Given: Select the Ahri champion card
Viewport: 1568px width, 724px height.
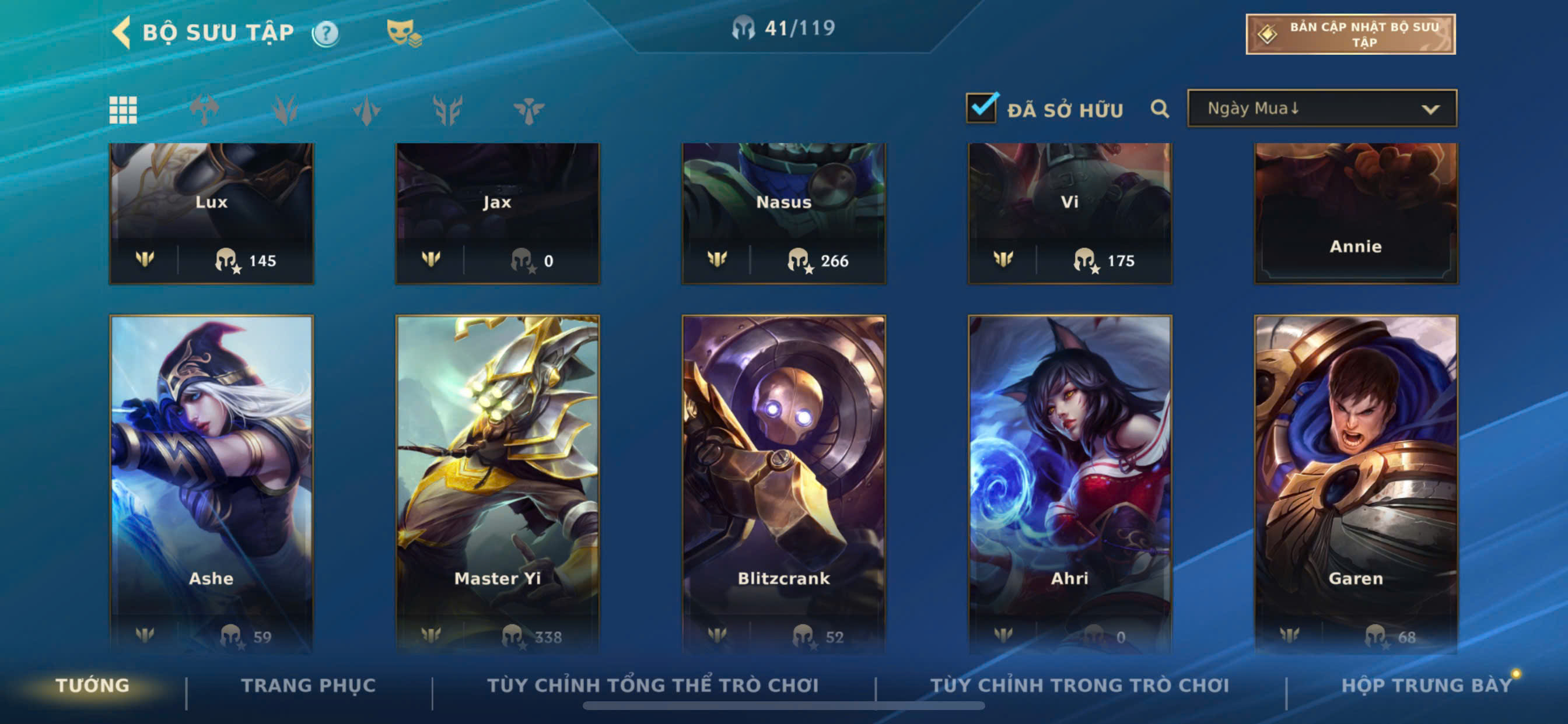Looking at the screenshot, I should 1069,484.
